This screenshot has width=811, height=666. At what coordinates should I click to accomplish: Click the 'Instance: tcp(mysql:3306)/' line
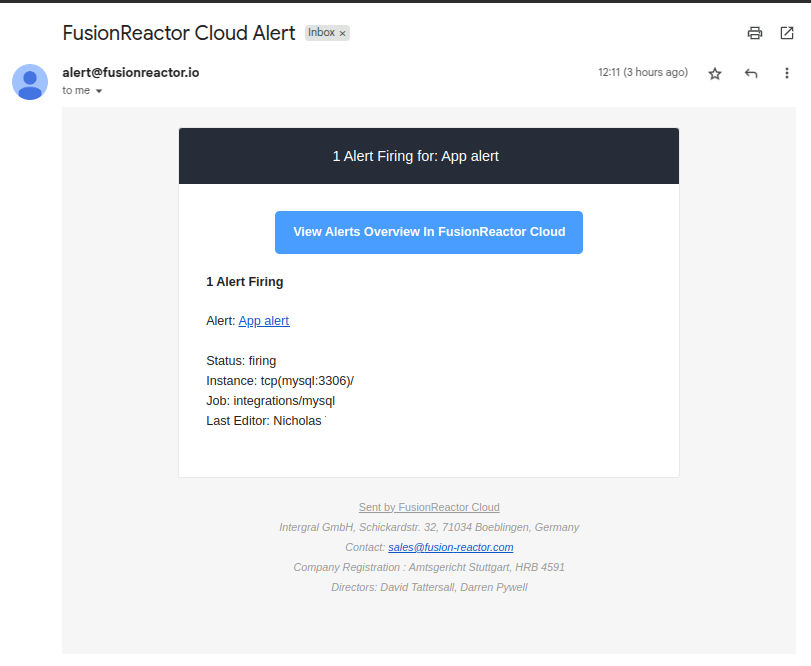click(x=280, y=381)
